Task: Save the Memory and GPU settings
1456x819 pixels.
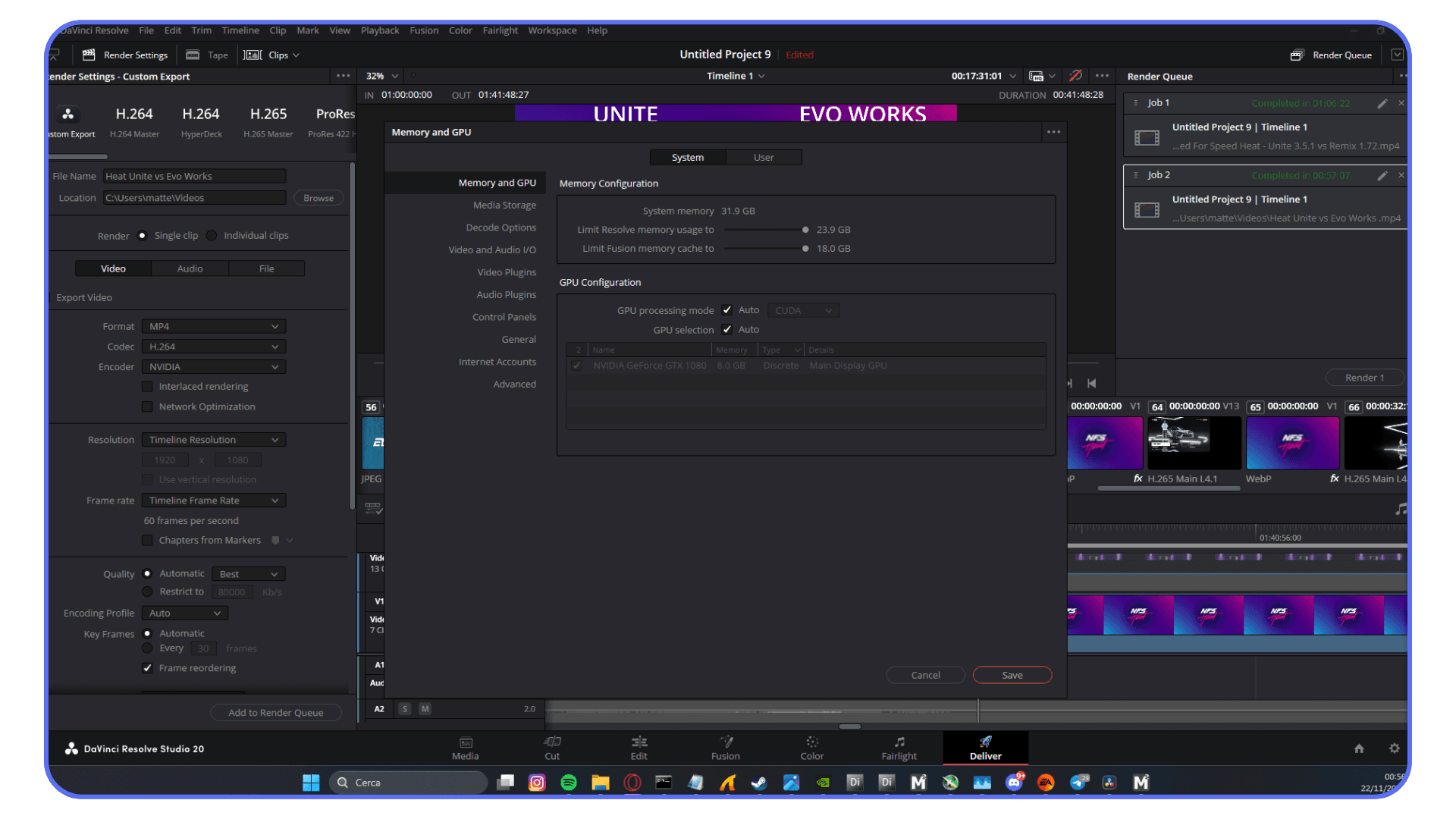Action: [x=1012, y=674]
